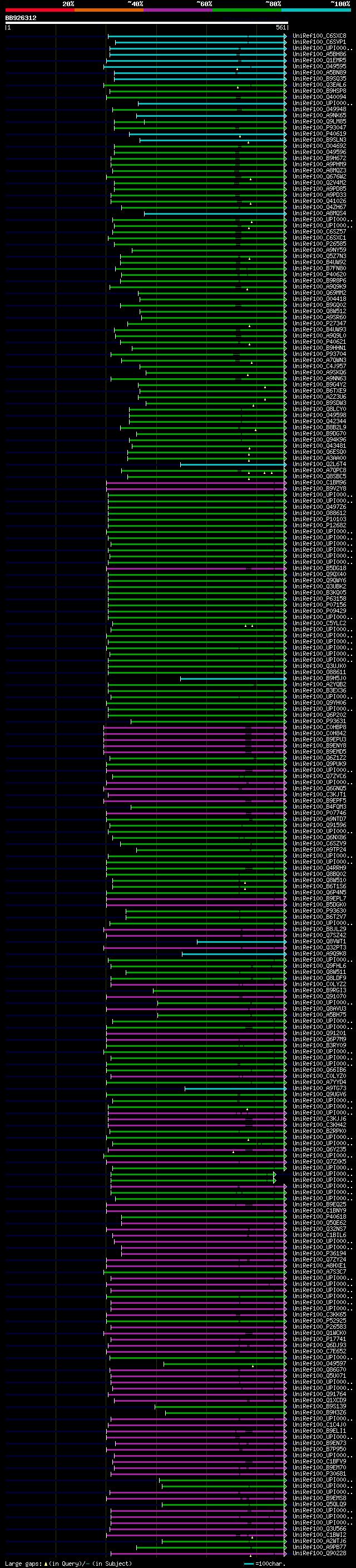The width and height of the screenshot is (356, 1568).
Task: Open hit UniRef100_B9H672
Action: (x=319, y=159)
